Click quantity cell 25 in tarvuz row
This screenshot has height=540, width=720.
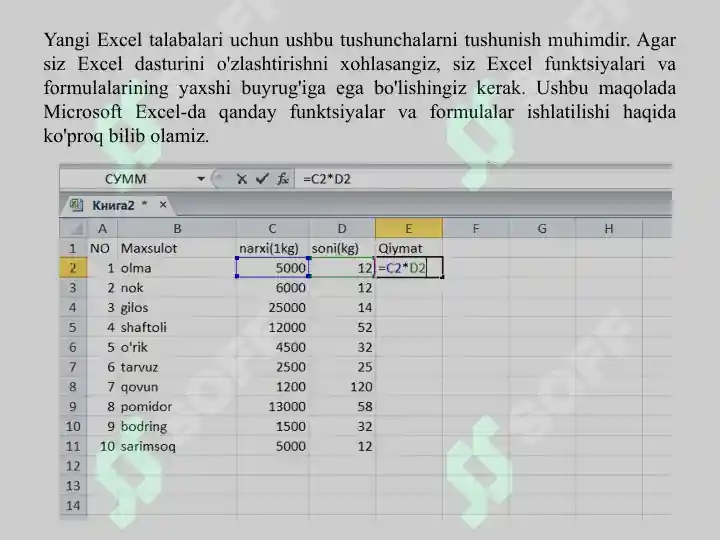(x=342, y=367)
